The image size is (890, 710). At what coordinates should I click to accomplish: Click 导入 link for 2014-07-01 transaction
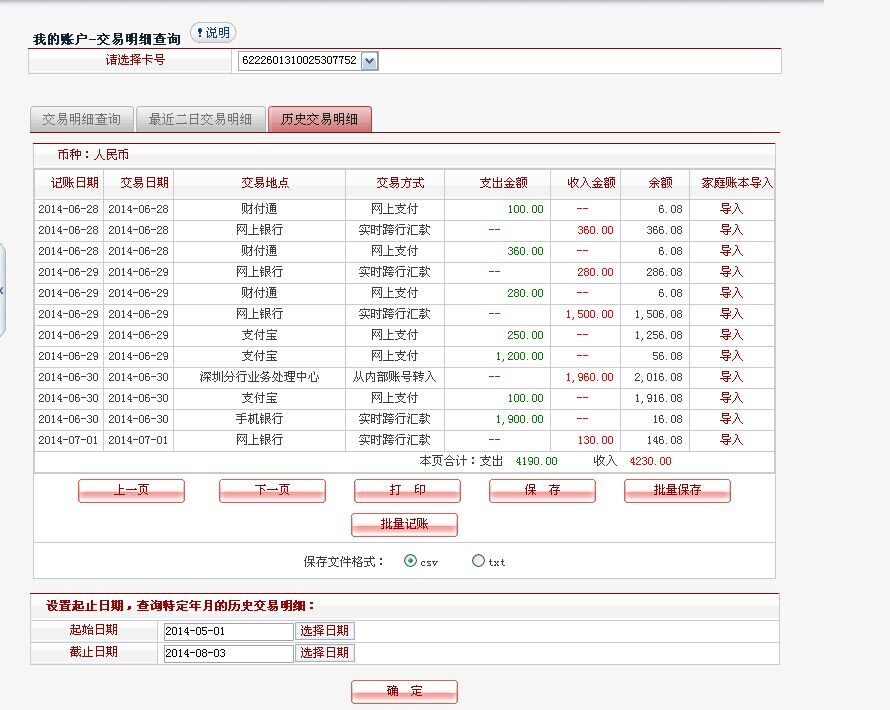[x=731, y=440]
